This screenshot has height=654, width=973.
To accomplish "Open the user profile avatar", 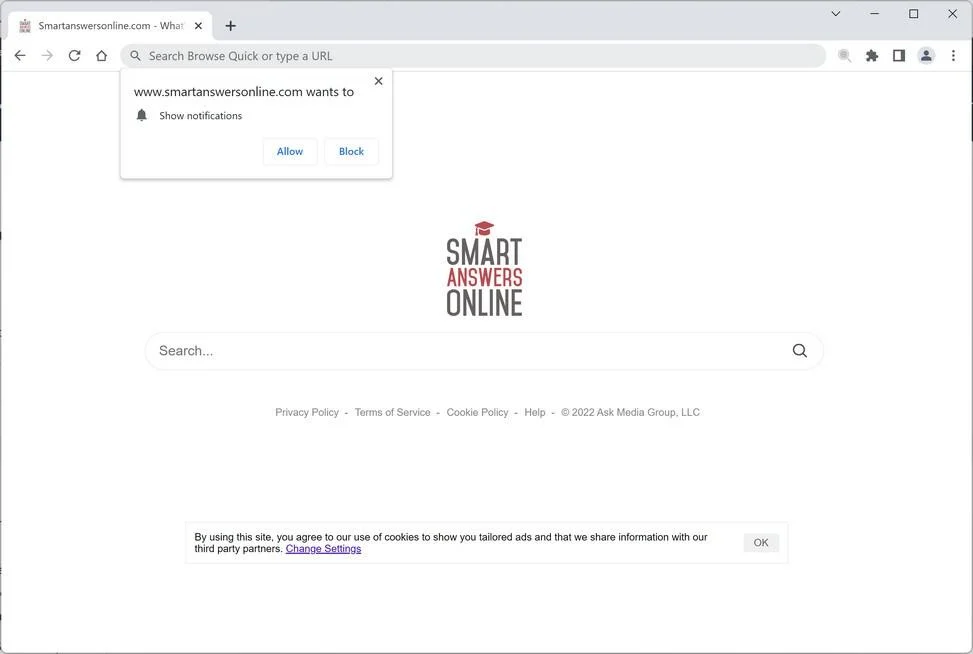I will coord(926,56).
